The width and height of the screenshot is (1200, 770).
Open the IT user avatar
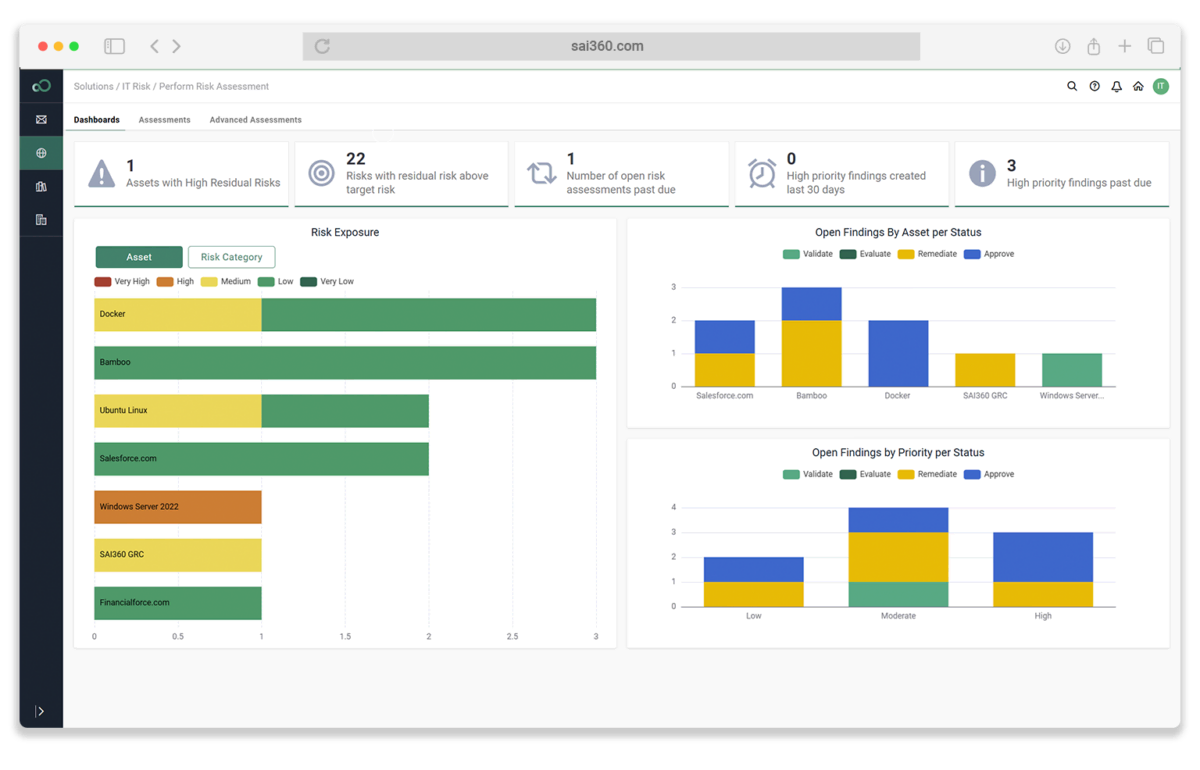(1160, 87)
